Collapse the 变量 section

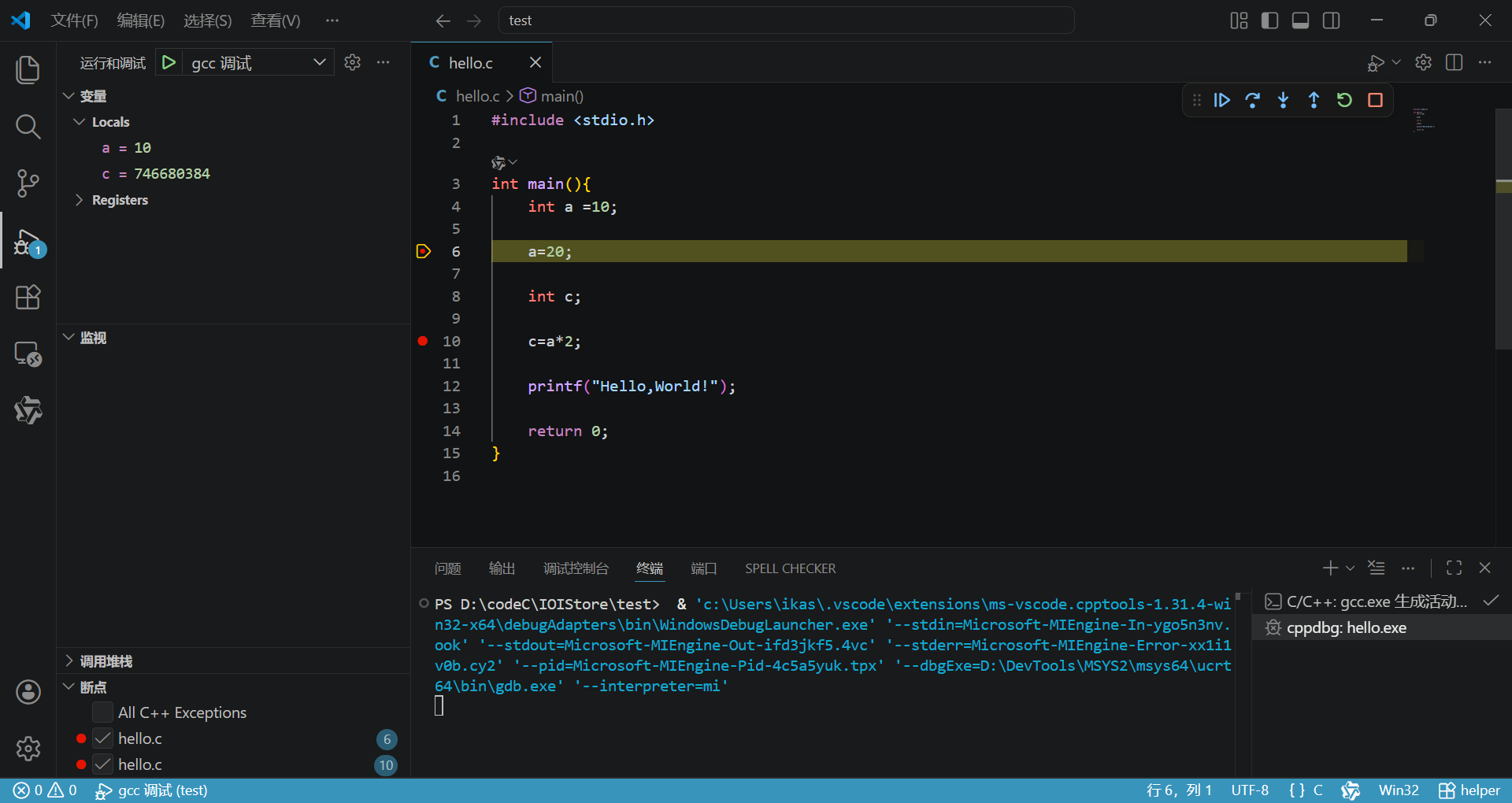coord(69,95)
